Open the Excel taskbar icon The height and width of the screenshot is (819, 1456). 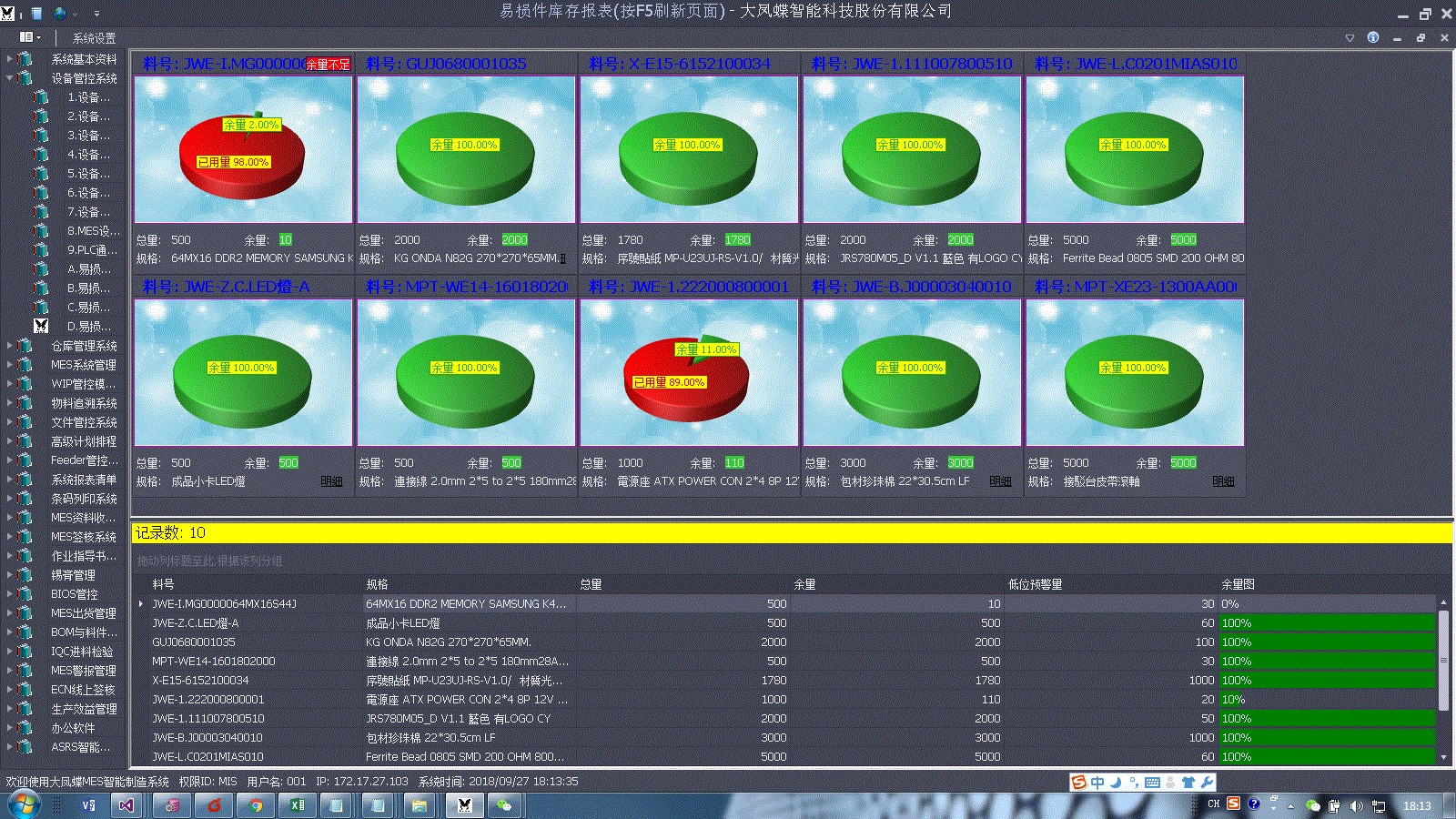[297, 804]
